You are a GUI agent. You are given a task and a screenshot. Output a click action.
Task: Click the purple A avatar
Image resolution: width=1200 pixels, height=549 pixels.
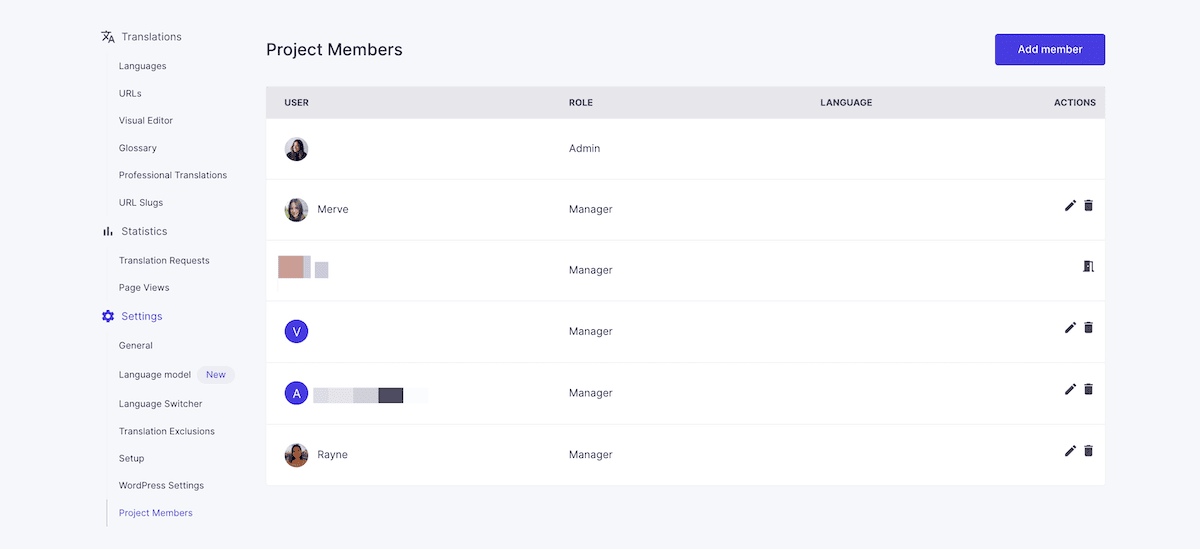[296, 393]
